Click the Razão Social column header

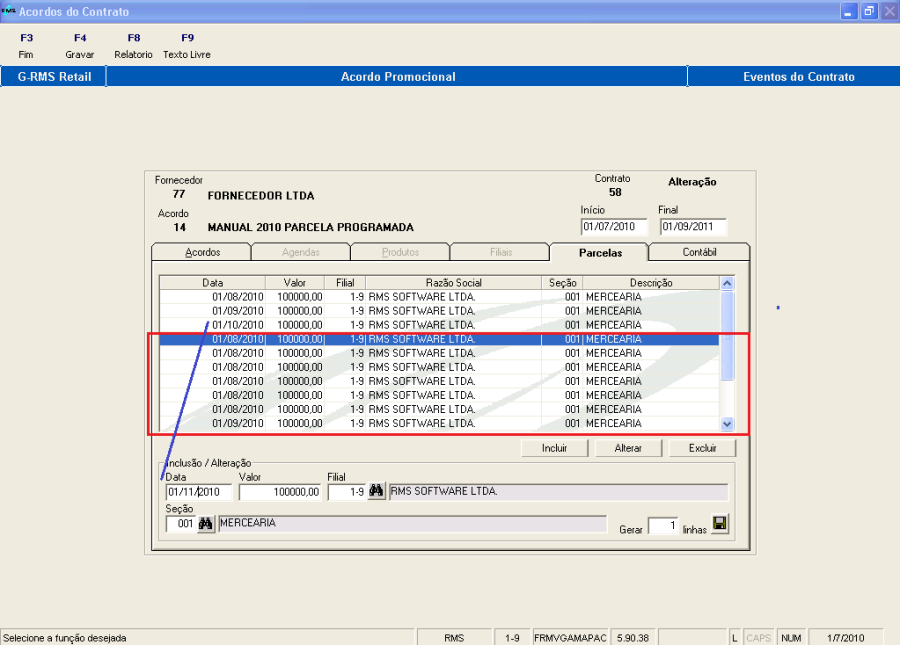(x=453, y=283)
